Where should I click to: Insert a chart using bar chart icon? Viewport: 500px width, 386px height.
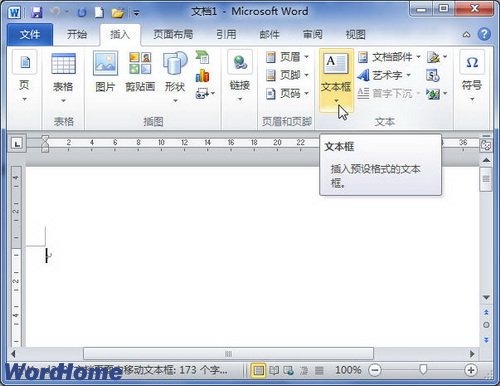pos(202,76)
